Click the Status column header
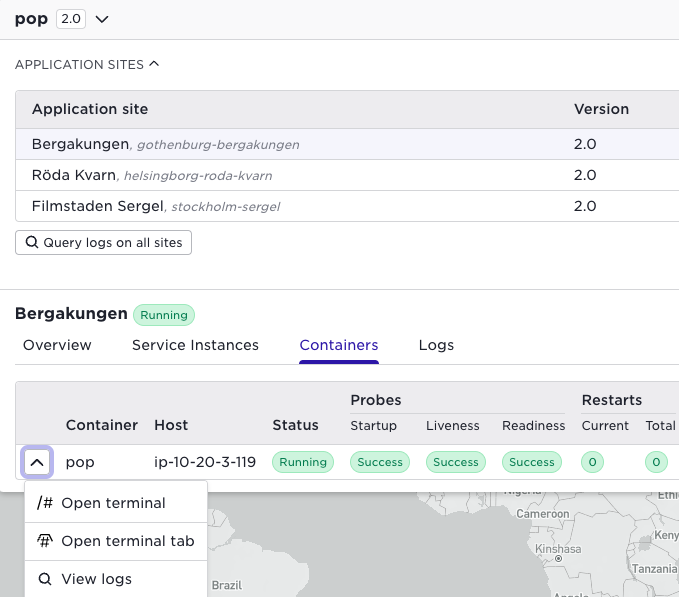The width and height of the screenshot is (679, 597). 295,425
